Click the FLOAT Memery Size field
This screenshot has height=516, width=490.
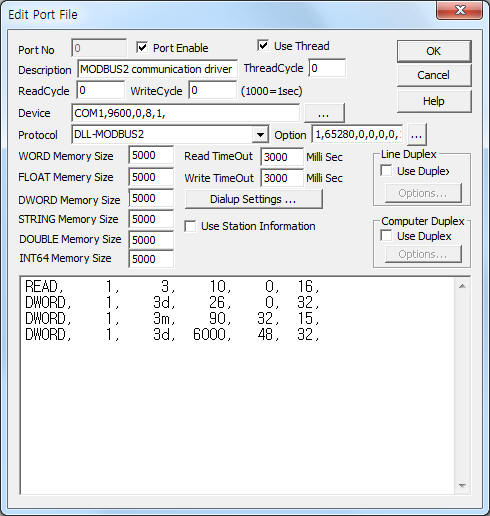(x=151, y=177)
